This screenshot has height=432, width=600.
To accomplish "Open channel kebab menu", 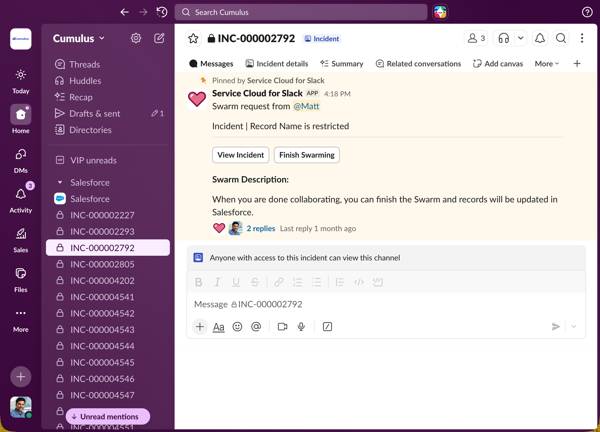I will click(582, 38).
